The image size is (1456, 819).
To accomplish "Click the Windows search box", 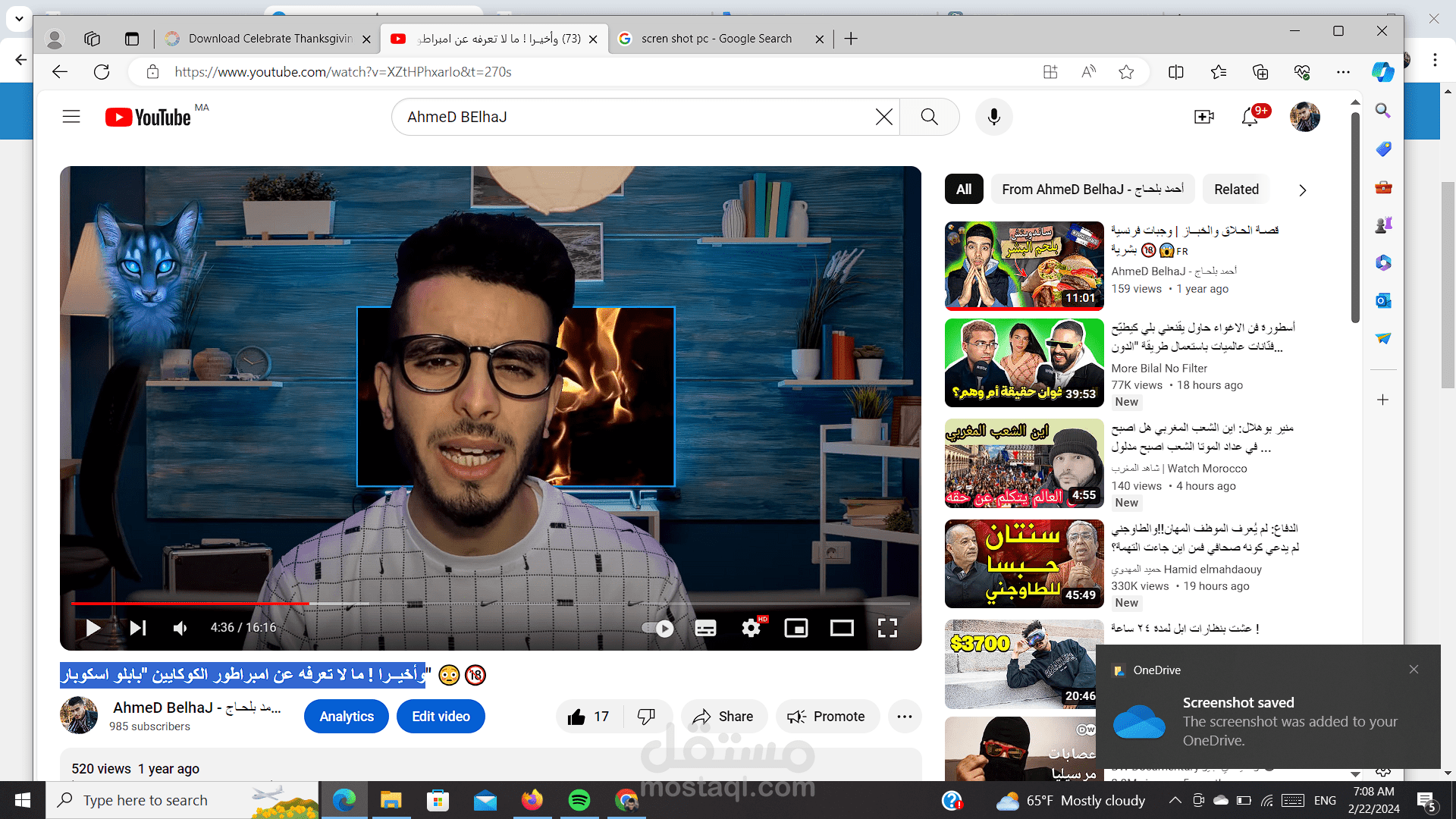I will coord(182,800).
